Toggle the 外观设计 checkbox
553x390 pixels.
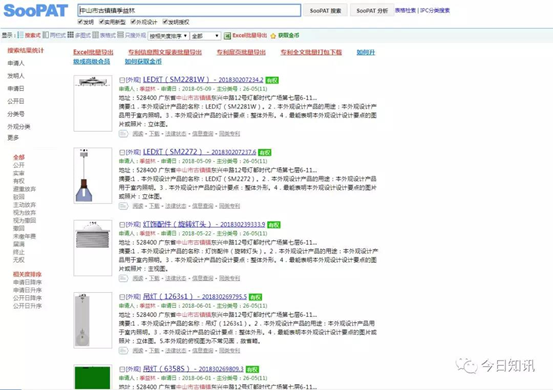pos(133,22)
